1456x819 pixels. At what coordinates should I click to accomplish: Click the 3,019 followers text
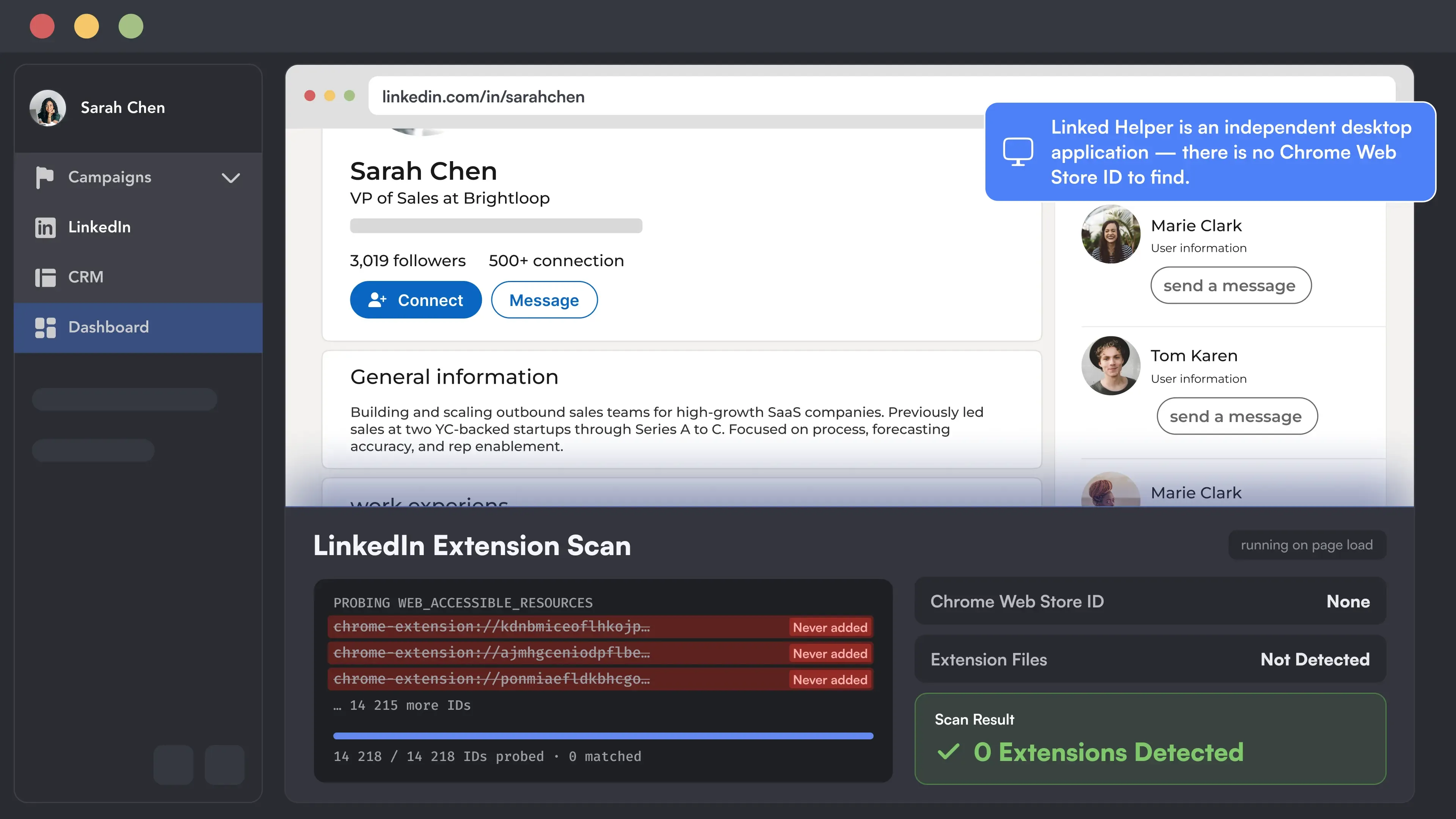pos(408,260)
